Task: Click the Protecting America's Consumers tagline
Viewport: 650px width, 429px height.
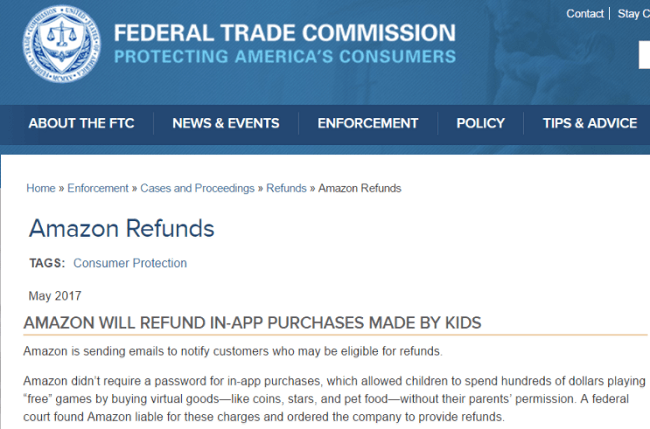Action: click(x=285, y=56)
